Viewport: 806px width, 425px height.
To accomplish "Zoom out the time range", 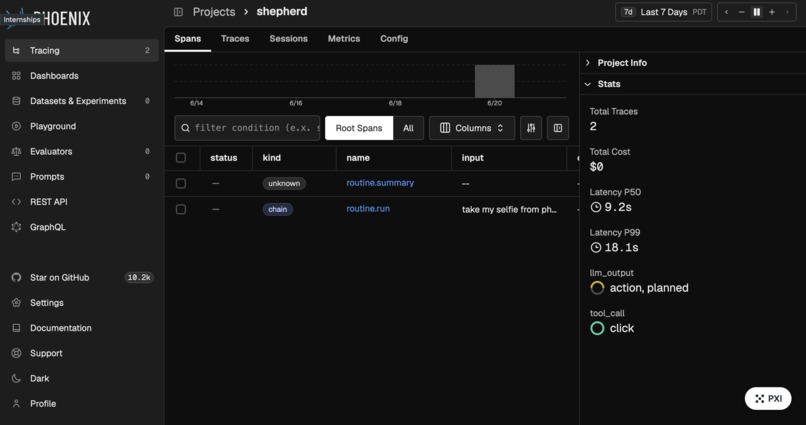I will 741,12.
